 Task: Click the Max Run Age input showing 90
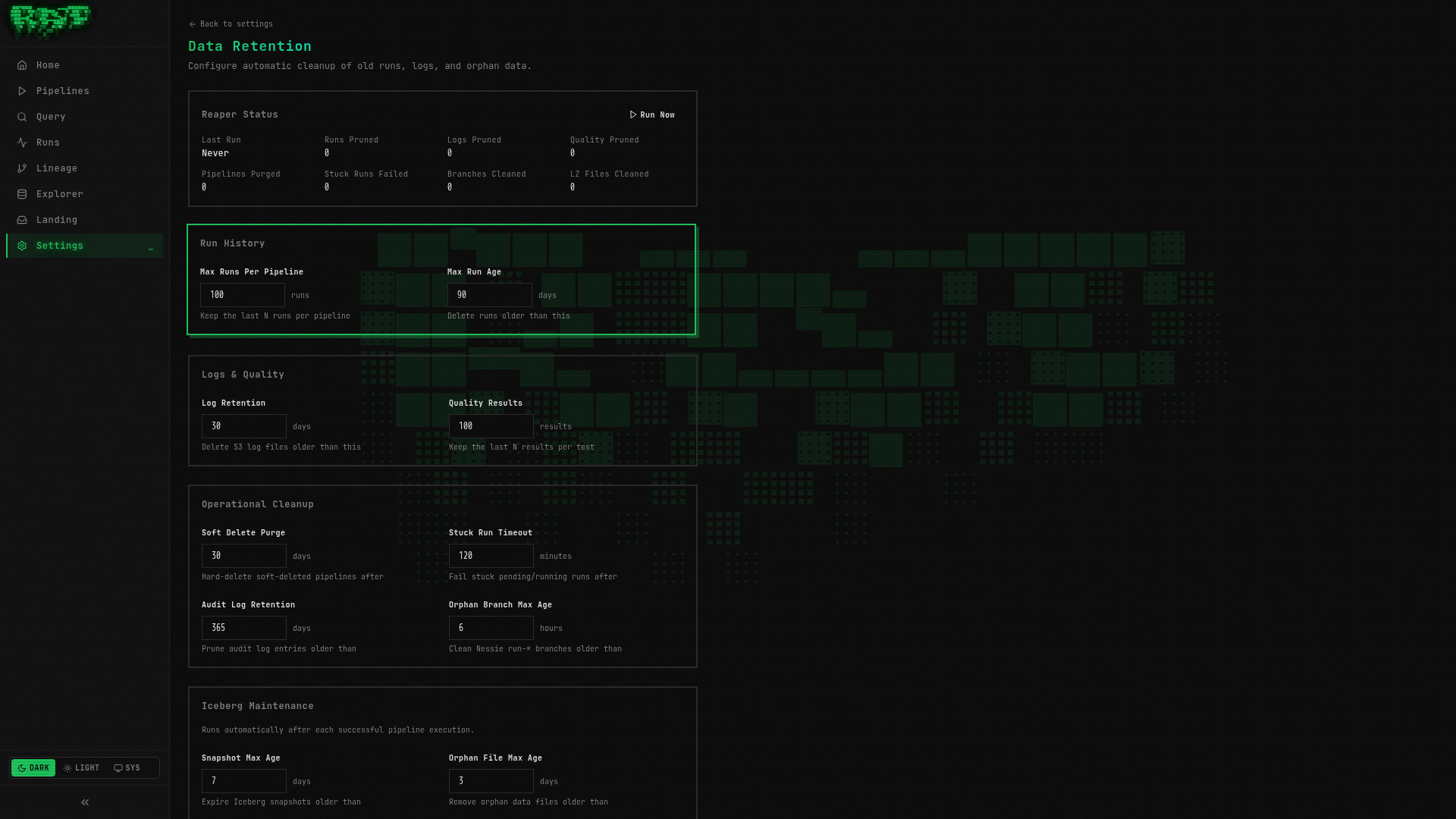(x=489, y=295)
